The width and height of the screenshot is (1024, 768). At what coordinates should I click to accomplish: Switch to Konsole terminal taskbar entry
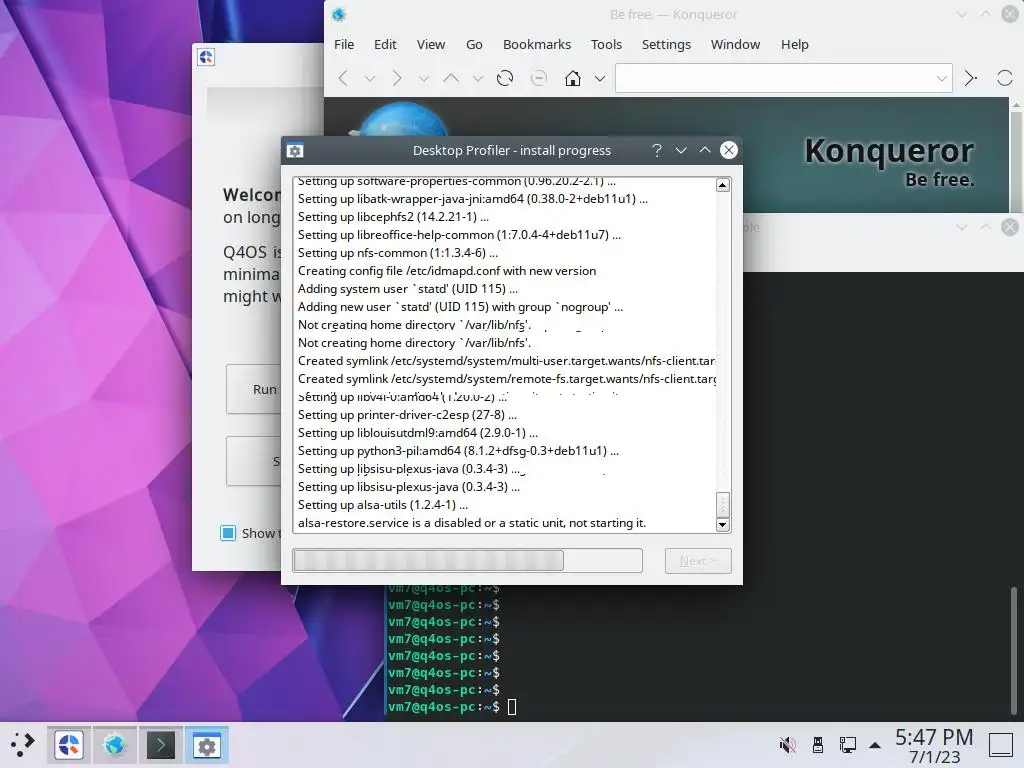point(161,744)
